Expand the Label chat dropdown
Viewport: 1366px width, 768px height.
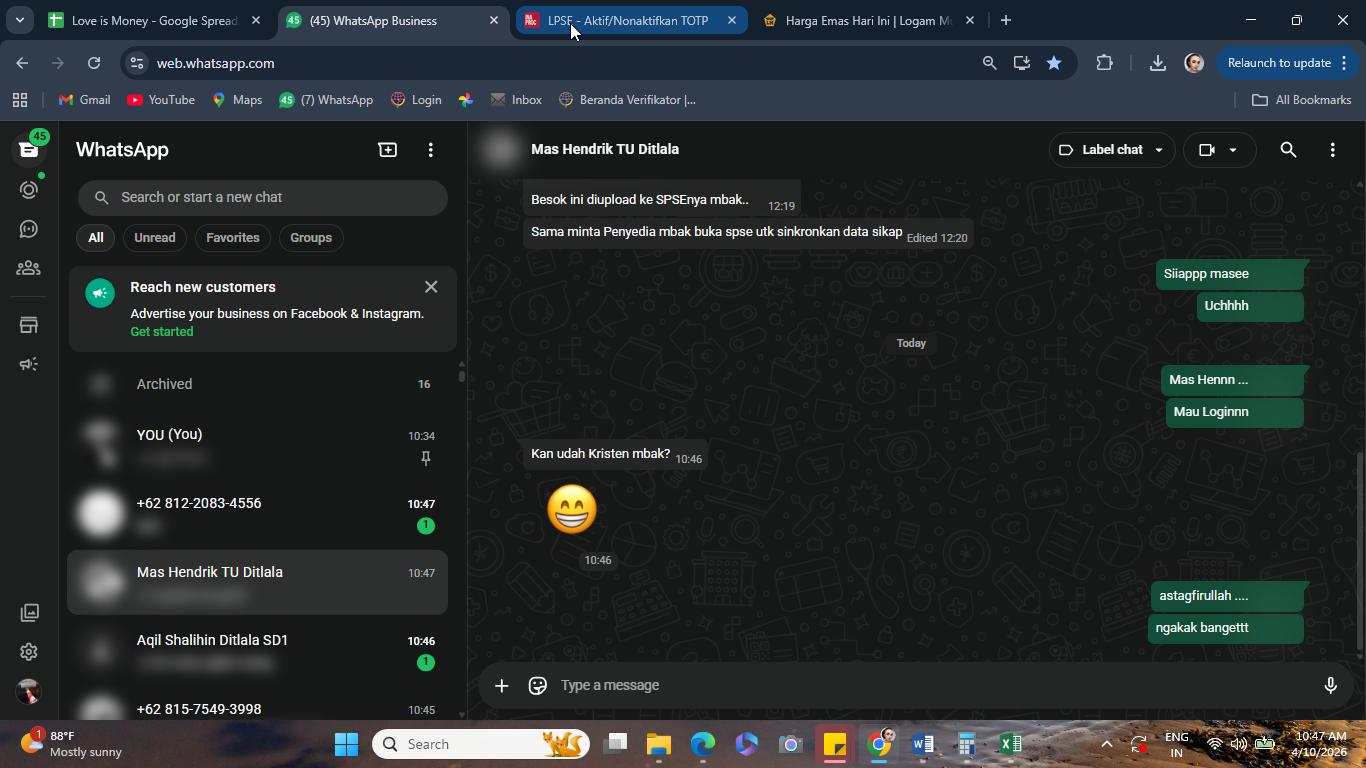tap(1111, 150)
